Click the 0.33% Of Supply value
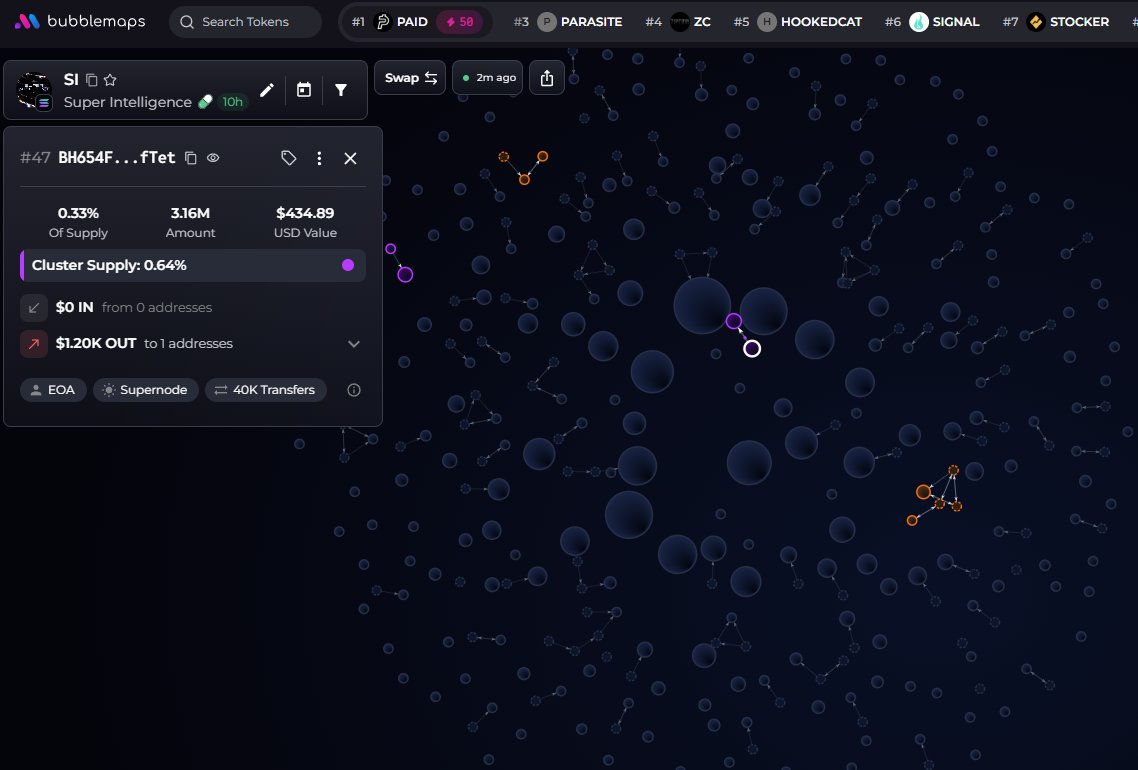The image size is (1138, 770). 78,213
